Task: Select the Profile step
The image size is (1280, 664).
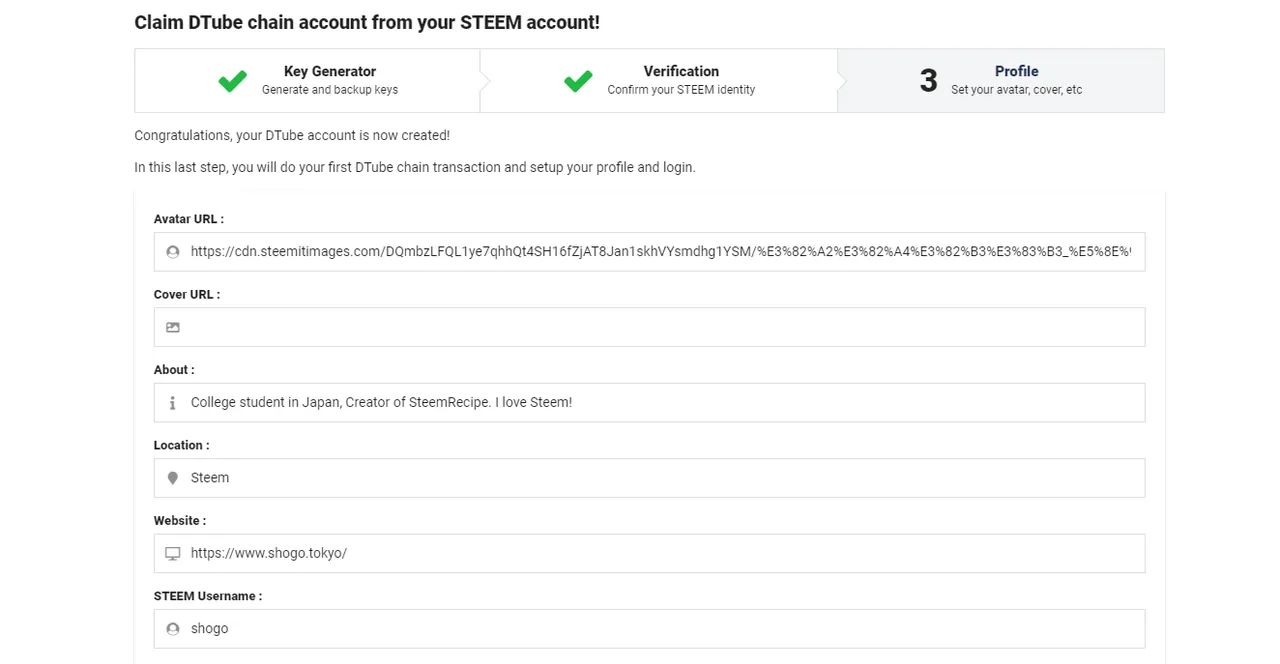Action: [1001, 80]
